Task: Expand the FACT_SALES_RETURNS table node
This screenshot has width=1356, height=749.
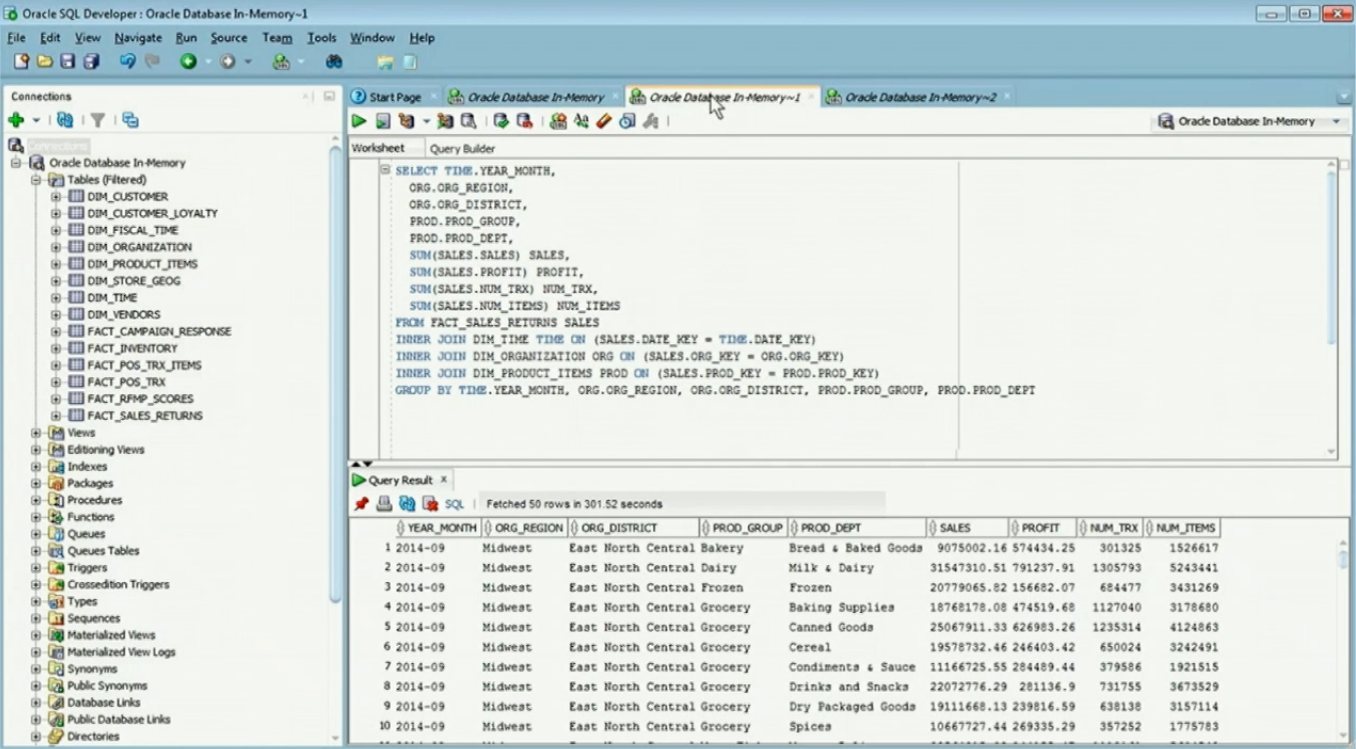Action: 56,416
